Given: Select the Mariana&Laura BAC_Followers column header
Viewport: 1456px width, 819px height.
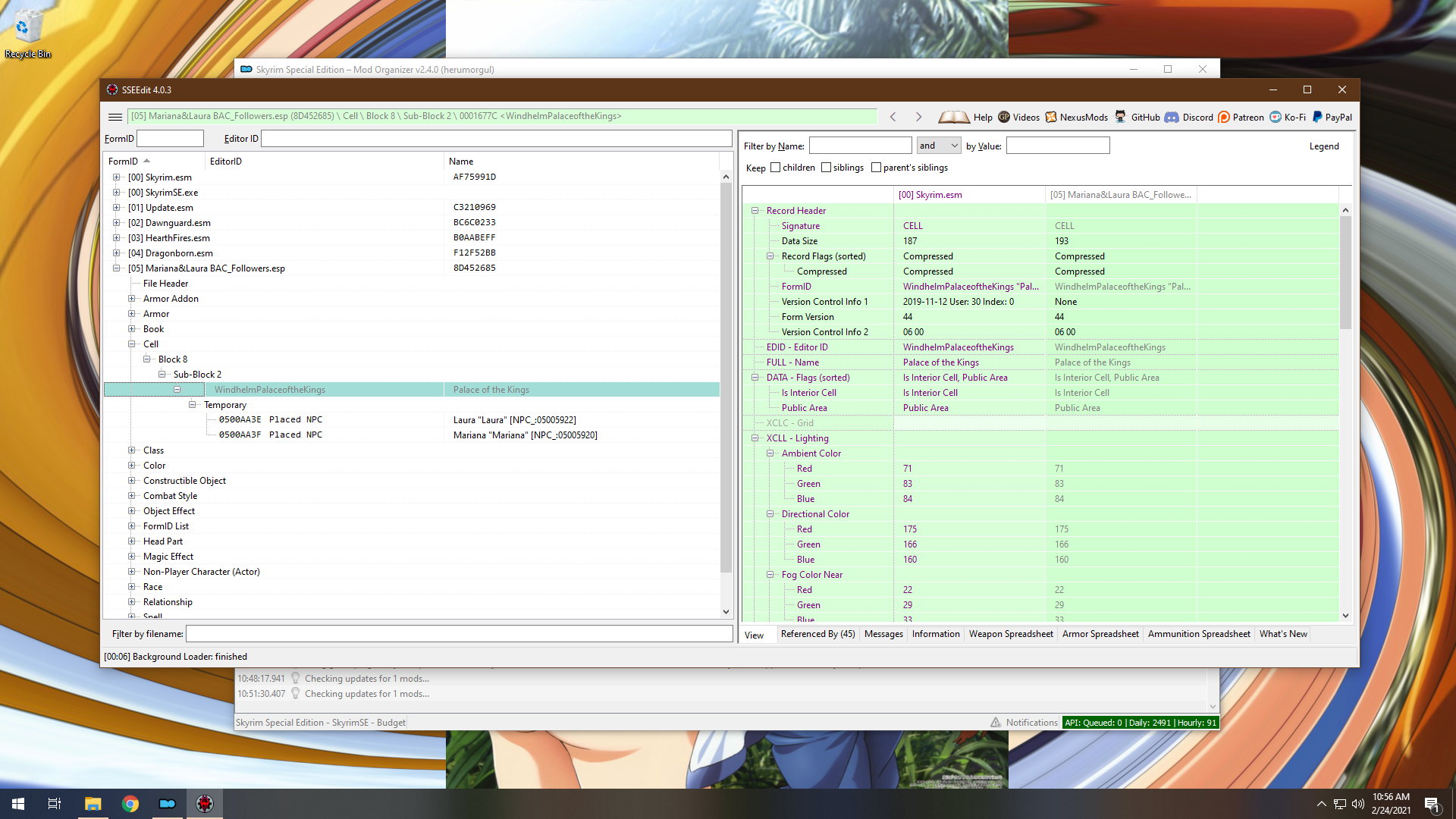Looking at the screenshot, I should 1121,195.
